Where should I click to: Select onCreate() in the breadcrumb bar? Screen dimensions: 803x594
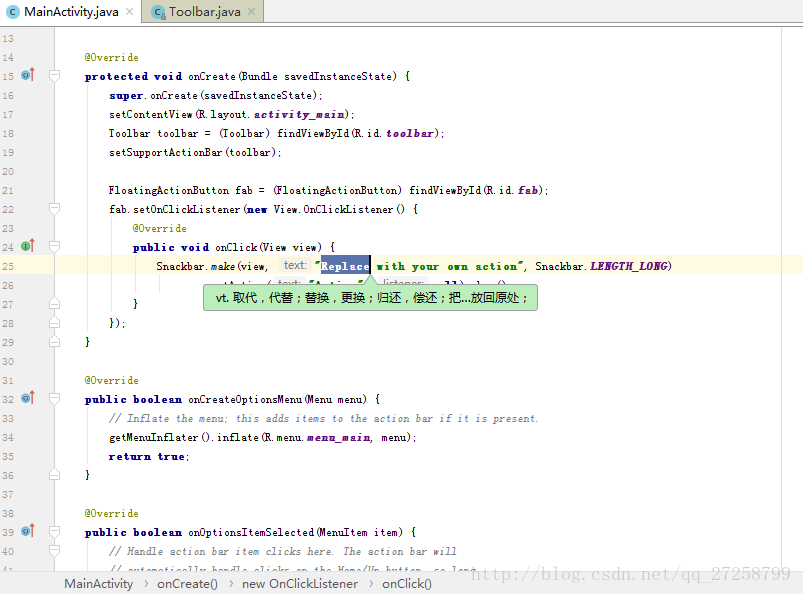[187, 584]
